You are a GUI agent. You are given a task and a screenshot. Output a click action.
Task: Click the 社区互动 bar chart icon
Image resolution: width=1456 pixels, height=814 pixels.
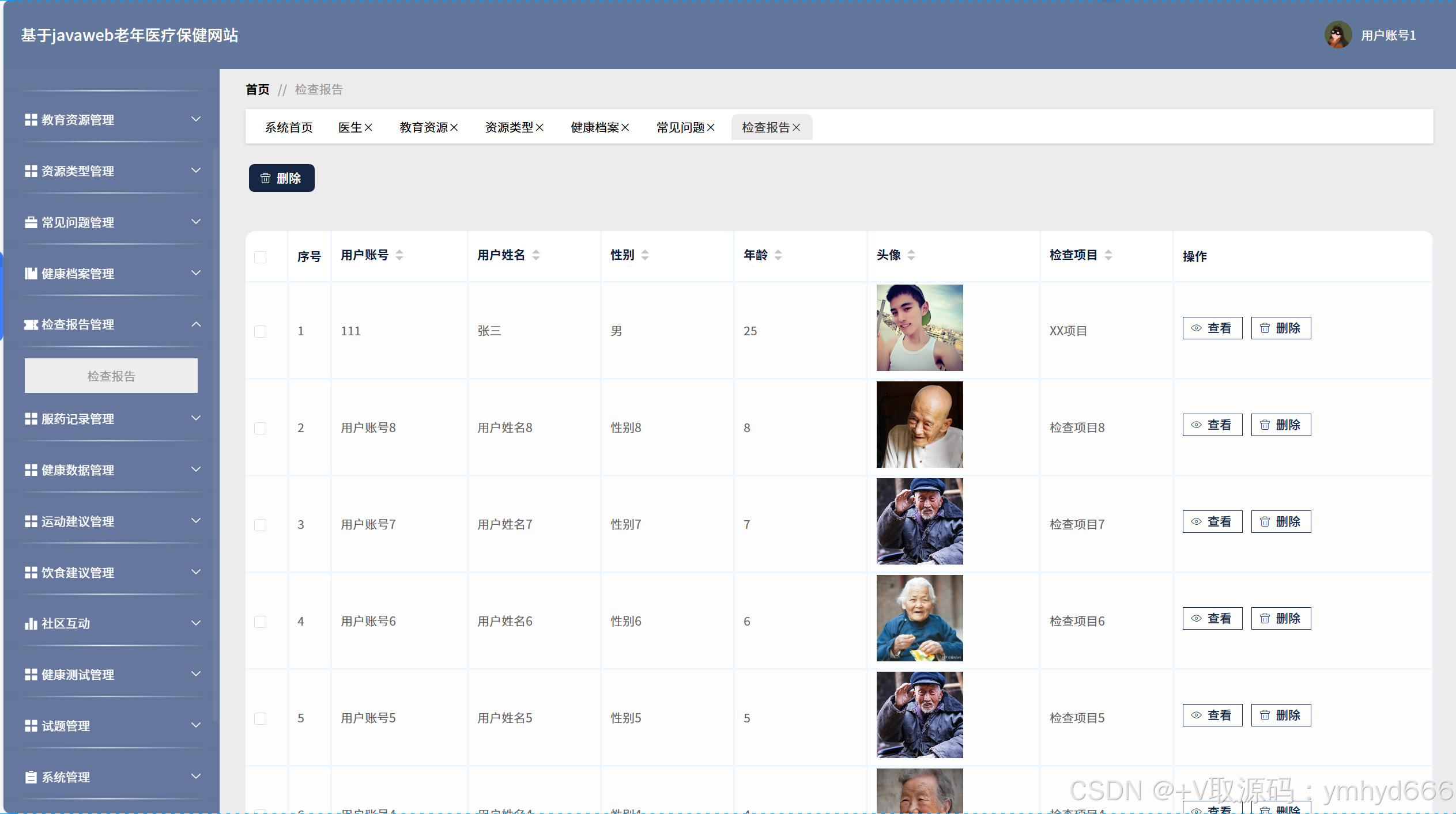tap(31, 624)
